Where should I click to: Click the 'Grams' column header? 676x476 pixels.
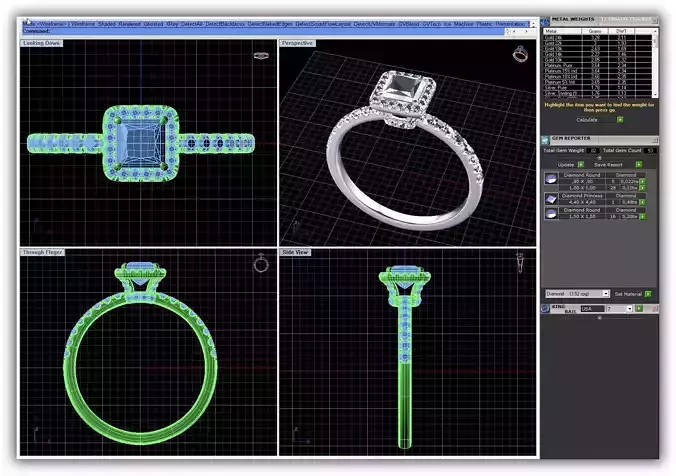pos(595,31)
